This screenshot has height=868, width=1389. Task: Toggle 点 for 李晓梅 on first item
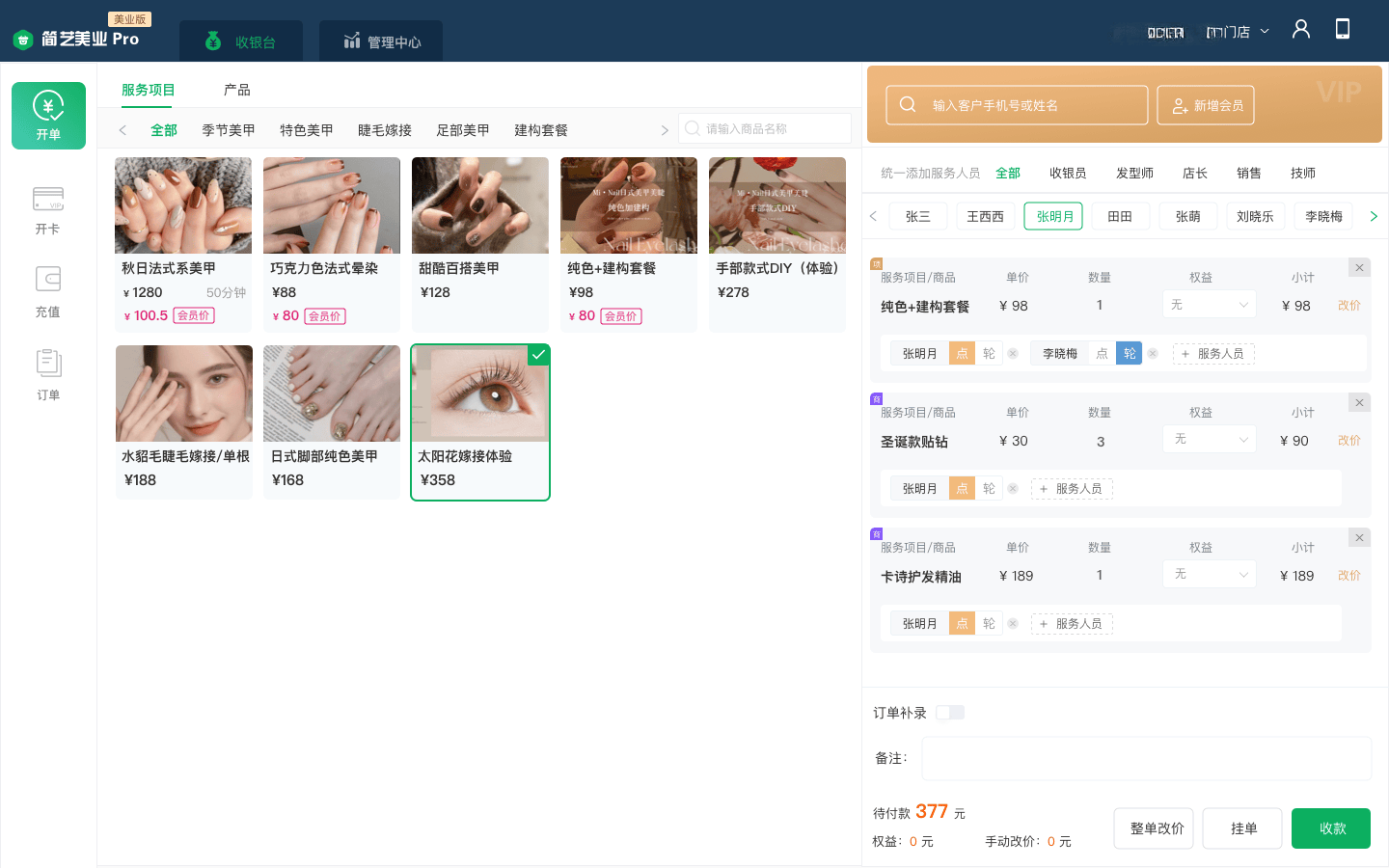coord(1103,354)
